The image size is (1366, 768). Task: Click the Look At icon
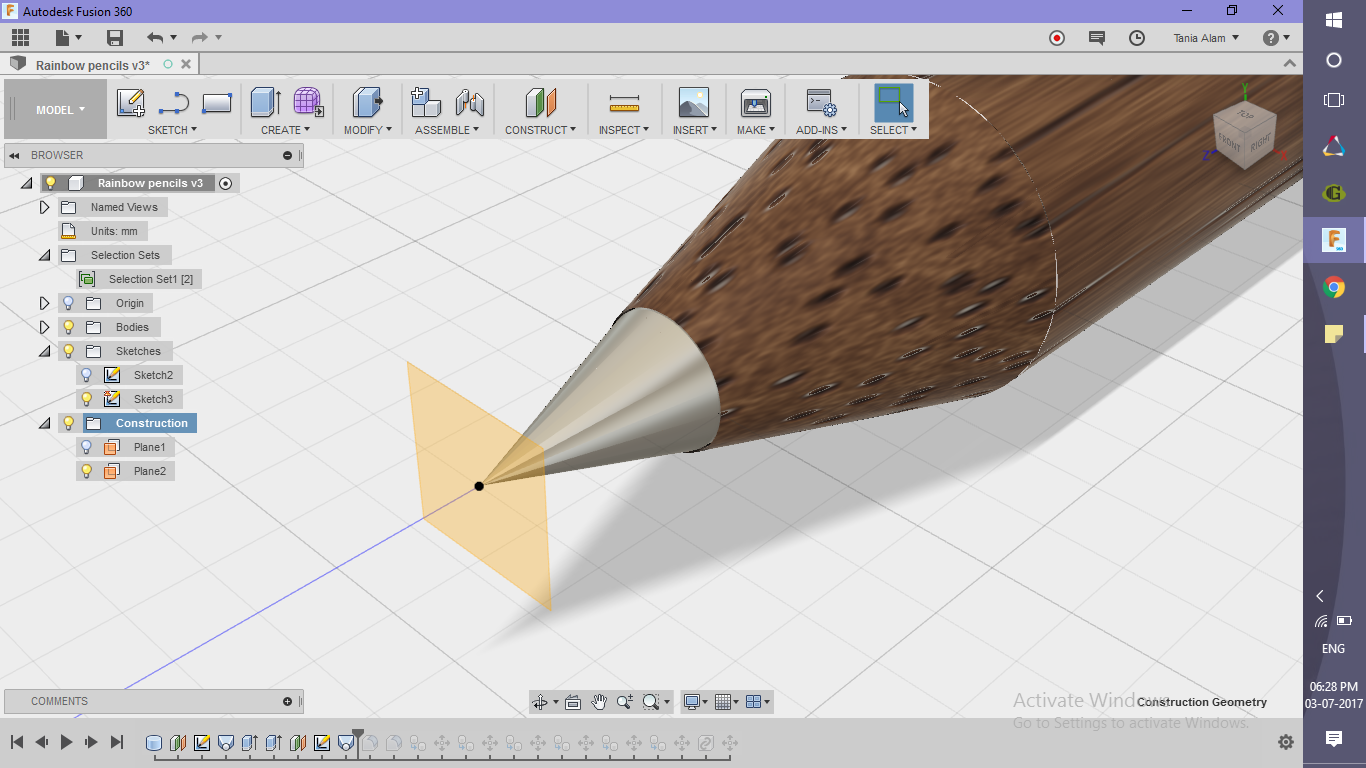click(573, 702)
